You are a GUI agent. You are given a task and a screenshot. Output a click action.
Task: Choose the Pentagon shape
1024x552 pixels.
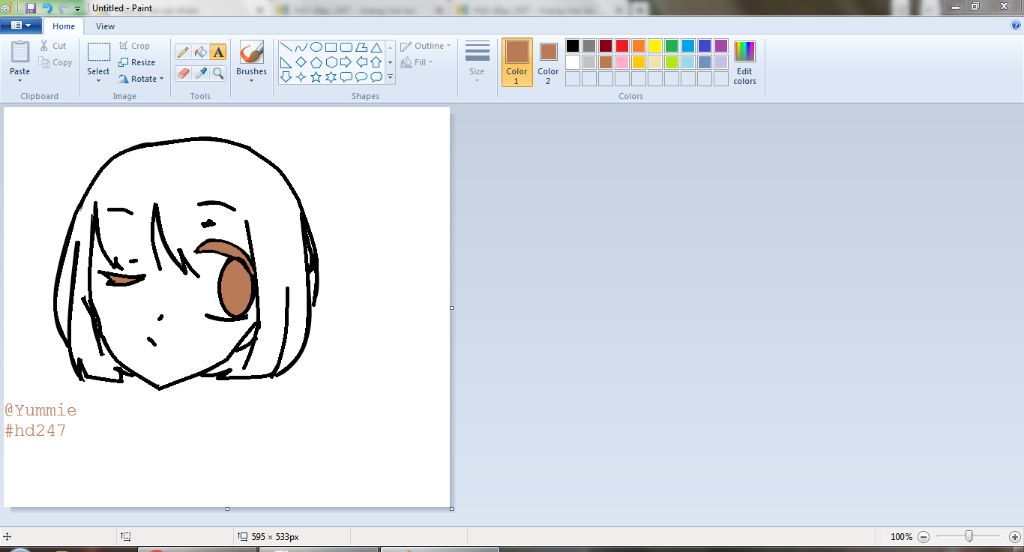[x=316, y=62]
